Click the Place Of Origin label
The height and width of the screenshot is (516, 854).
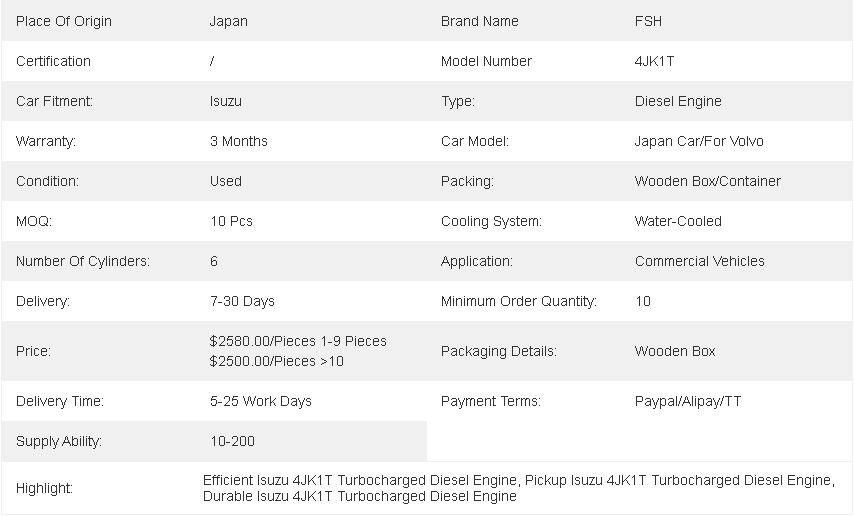click(64, 21)
